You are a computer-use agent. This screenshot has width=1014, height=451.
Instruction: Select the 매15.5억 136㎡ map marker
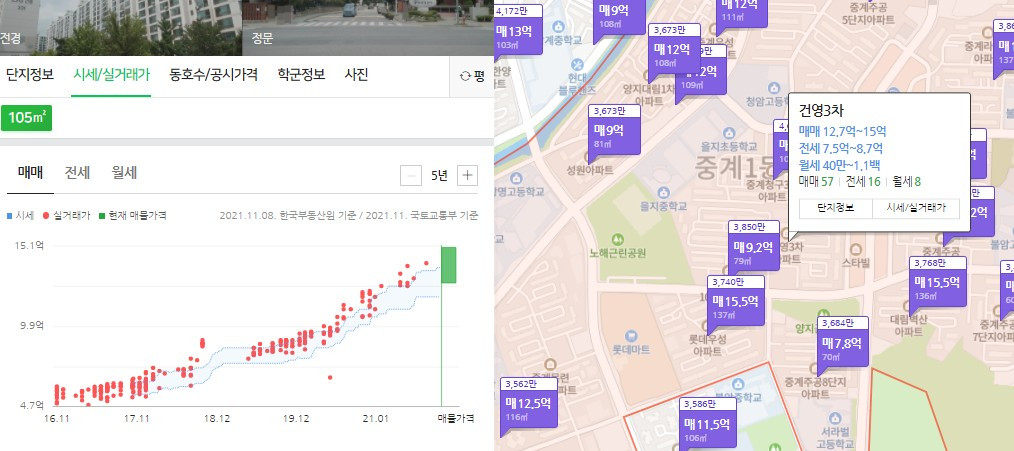pyautogui.click(x=938, y=285)
